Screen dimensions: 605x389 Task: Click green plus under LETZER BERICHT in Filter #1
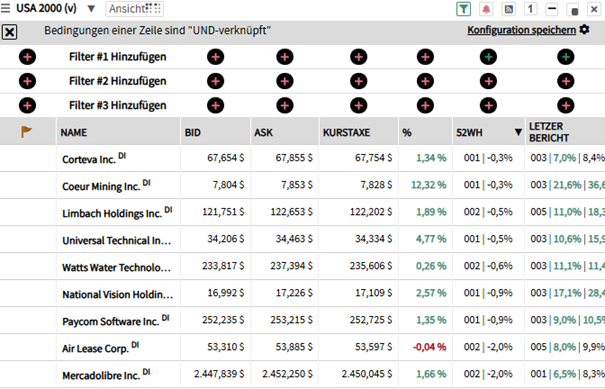coord(566,57)
